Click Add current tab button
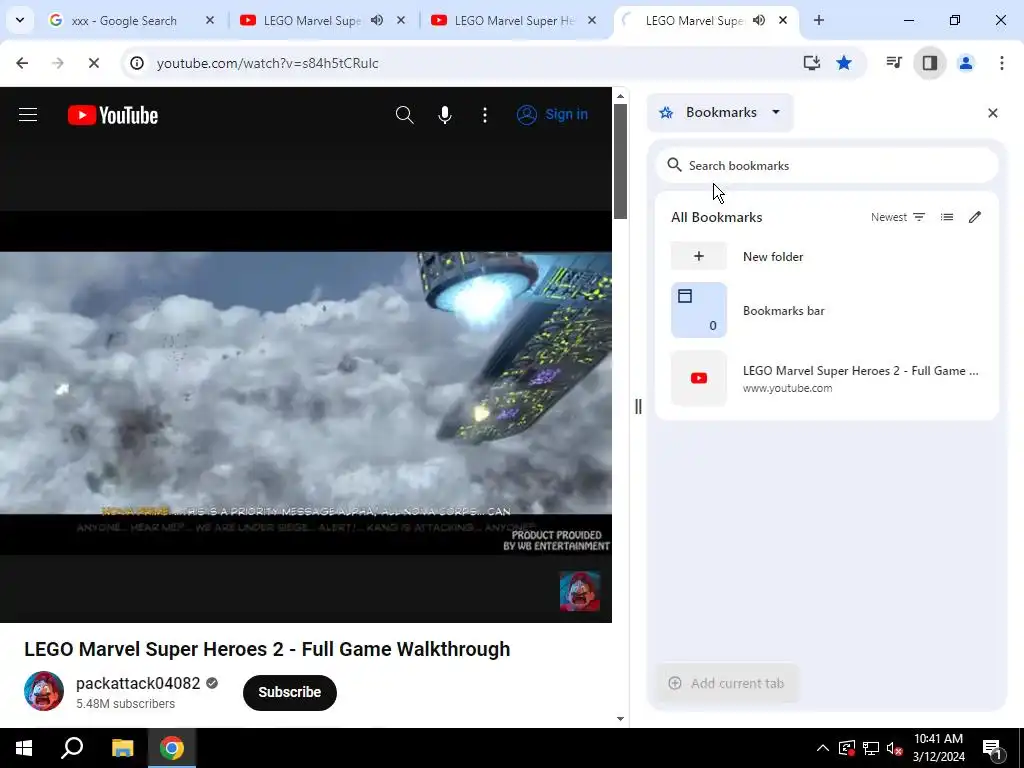The width and height of the screenshot is (1024, 768). (x=726, y=683)
